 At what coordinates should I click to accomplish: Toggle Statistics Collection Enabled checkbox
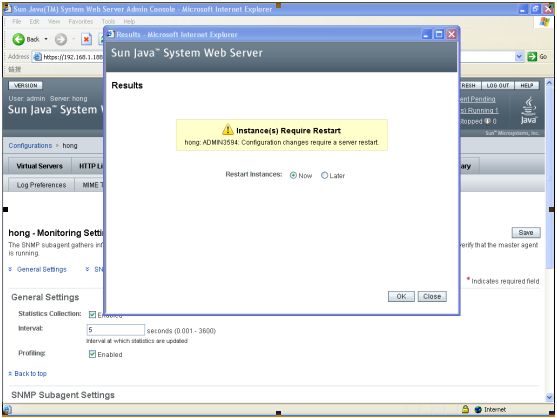(x=92, y=315)
